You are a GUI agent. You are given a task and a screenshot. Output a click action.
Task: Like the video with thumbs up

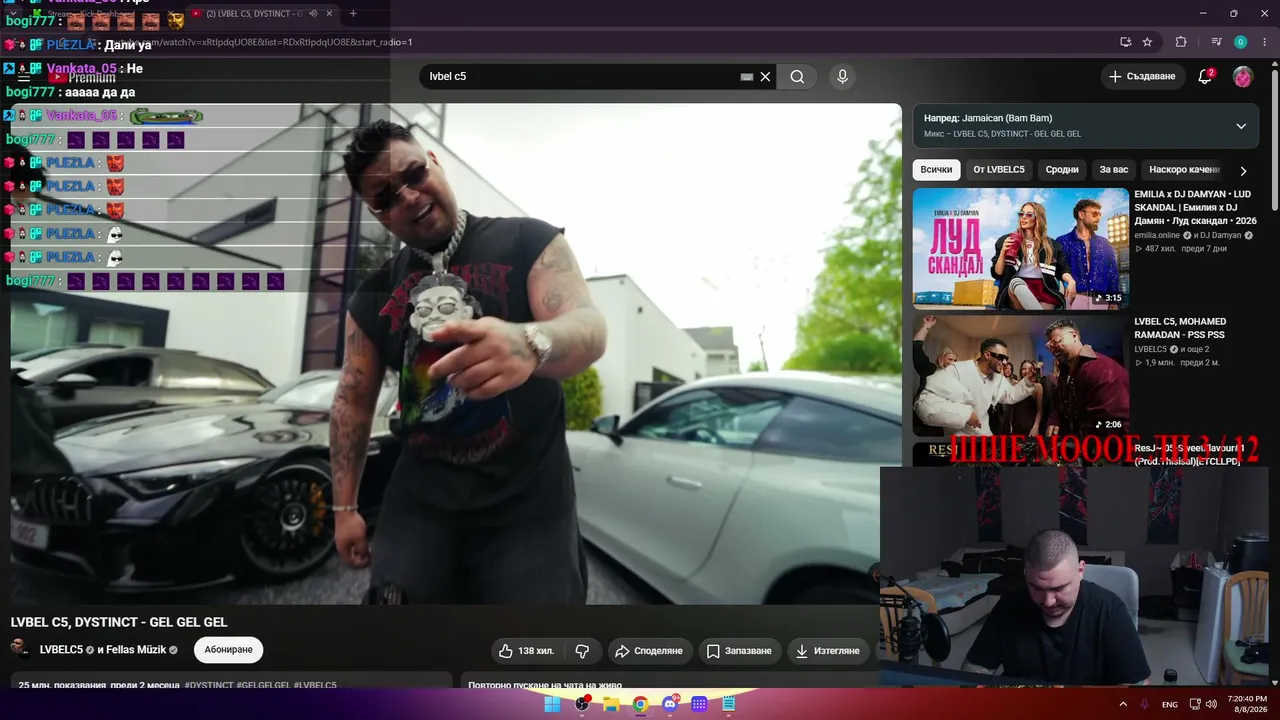click(x=526, y=651)
